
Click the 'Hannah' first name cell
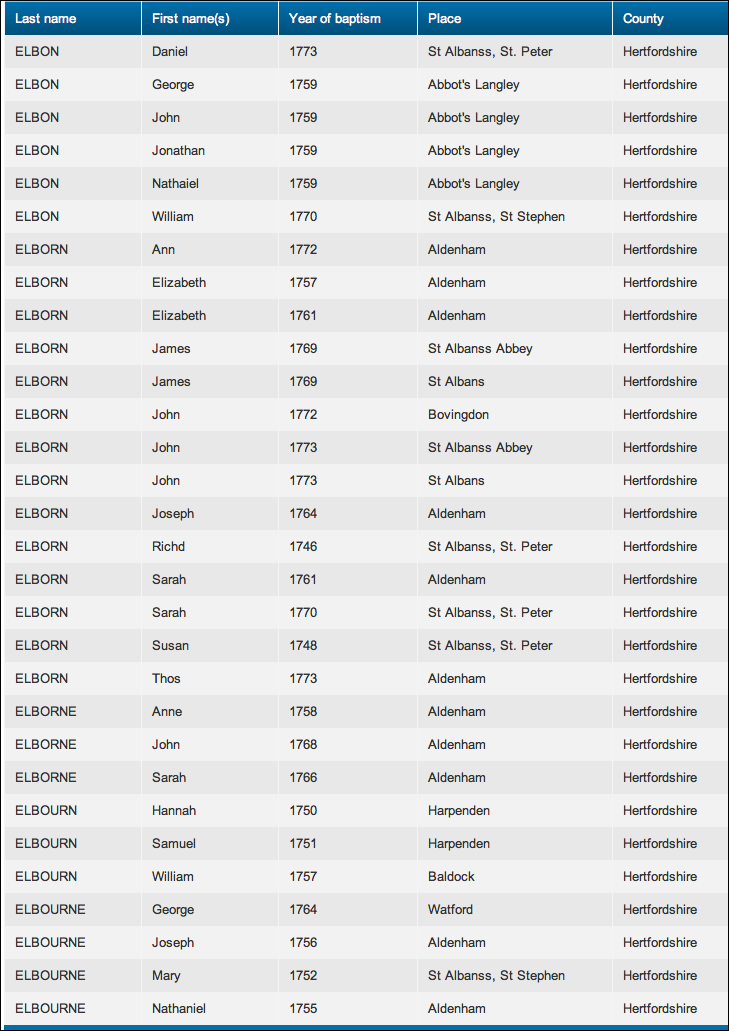(x=174, y=811)
